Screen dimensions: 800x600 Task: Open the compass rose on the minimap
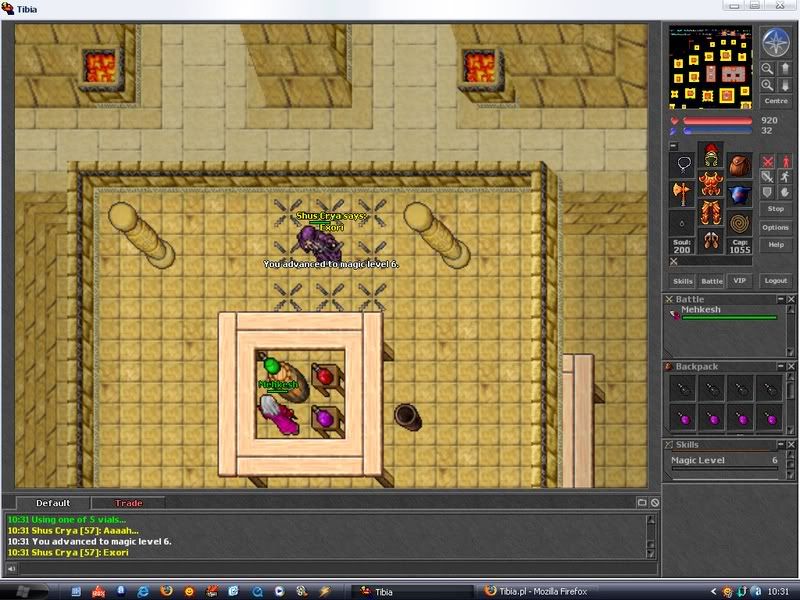point(775,43)
